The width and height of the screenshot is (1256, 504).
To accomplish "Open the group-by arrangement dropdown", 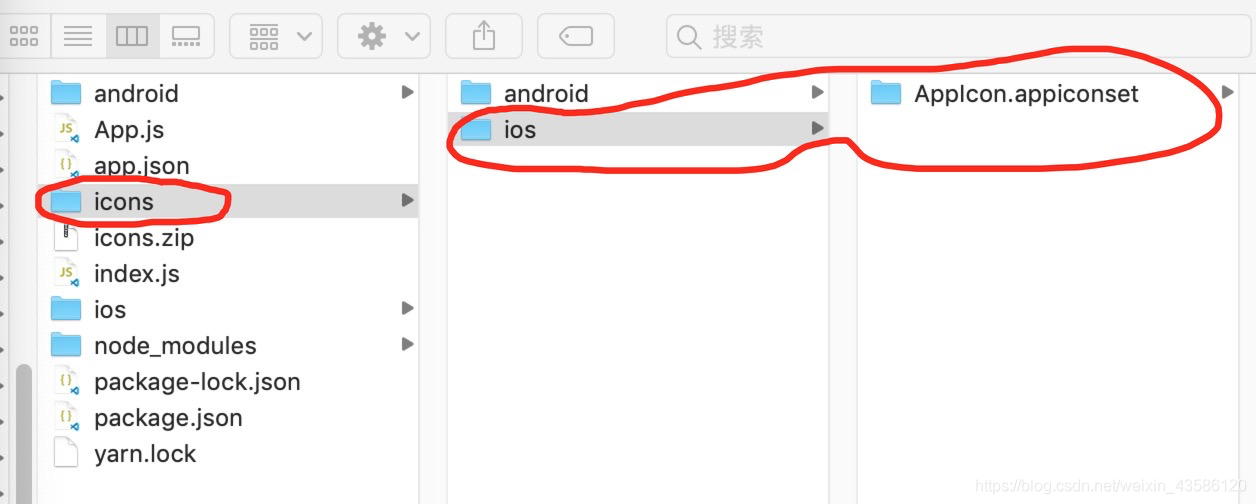I will [x=276, y=37].
